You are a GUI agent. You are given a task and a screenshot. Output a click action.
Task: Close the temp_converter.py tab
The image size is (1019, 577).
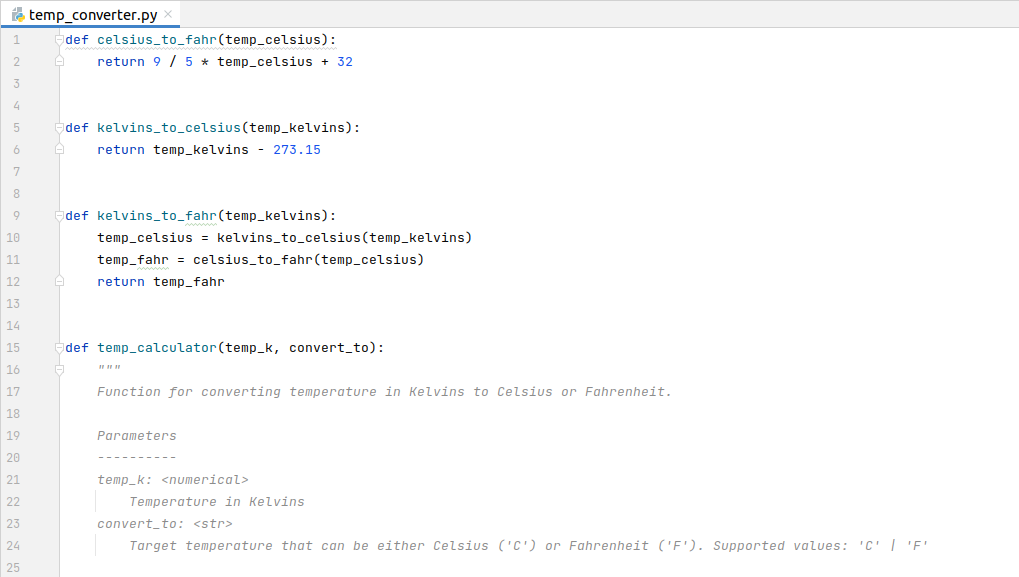pos(168,14)
